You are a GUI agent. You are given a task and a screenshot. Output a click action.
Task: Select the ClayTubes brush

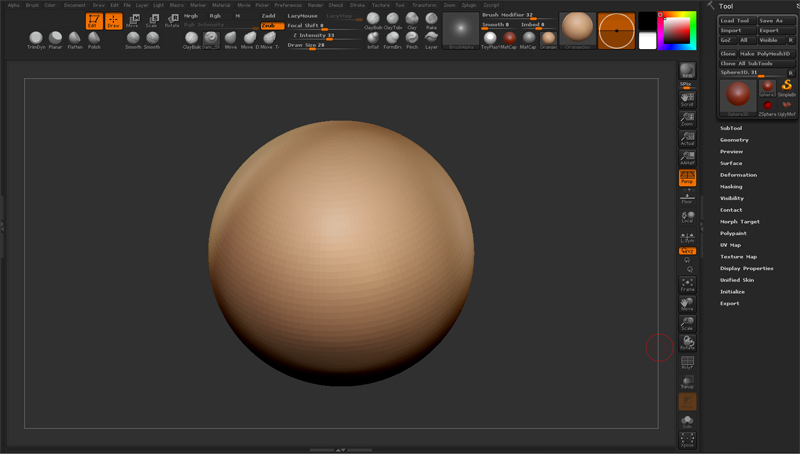click(x=392, y=21)
